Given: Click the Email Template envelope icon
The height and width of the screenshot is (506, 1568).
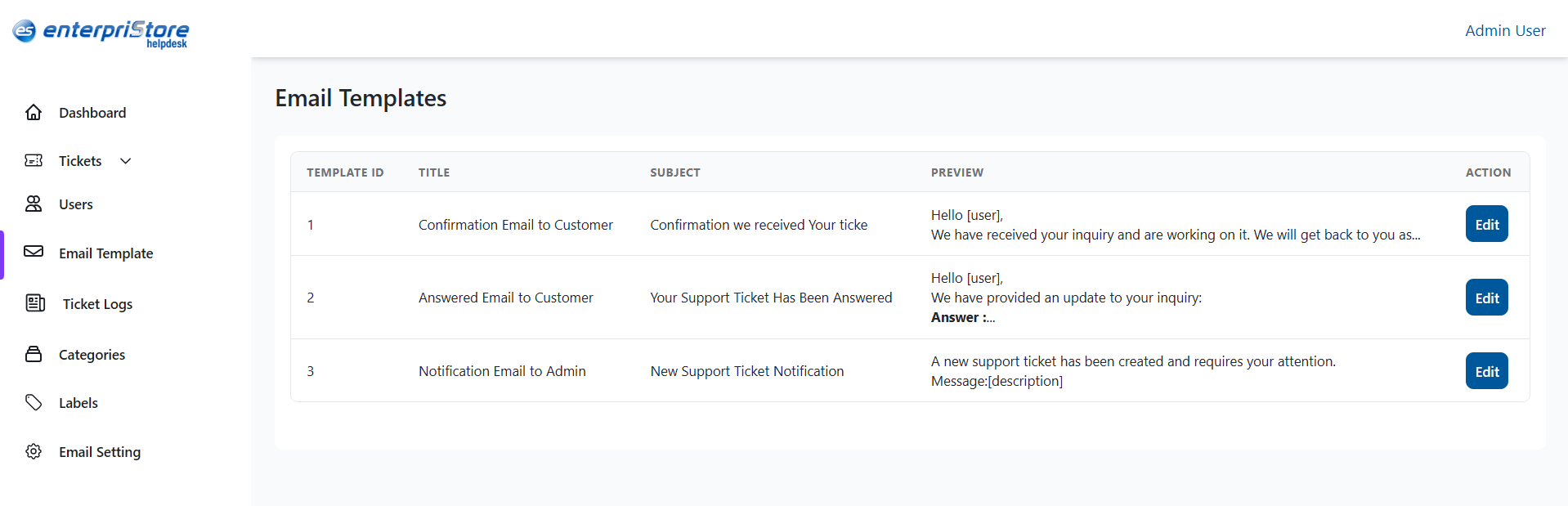Looking at the screenshot, I should [x=34, y=252].
